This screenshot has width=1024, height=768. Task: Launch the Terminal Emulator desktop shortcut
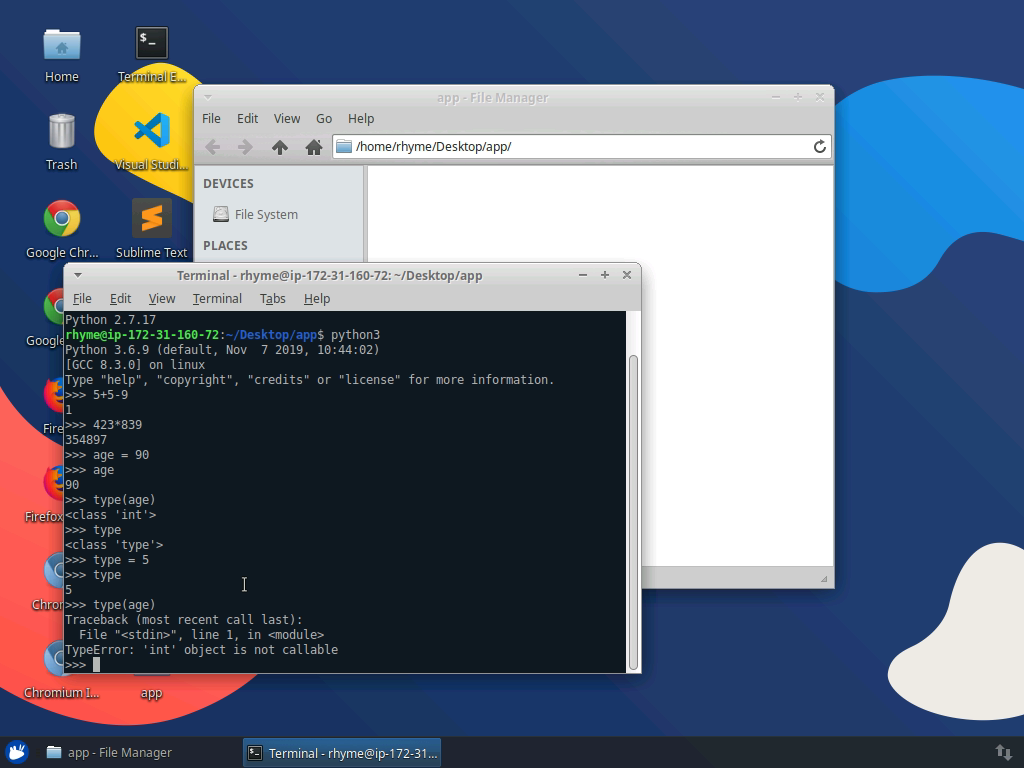coord(151,42)
